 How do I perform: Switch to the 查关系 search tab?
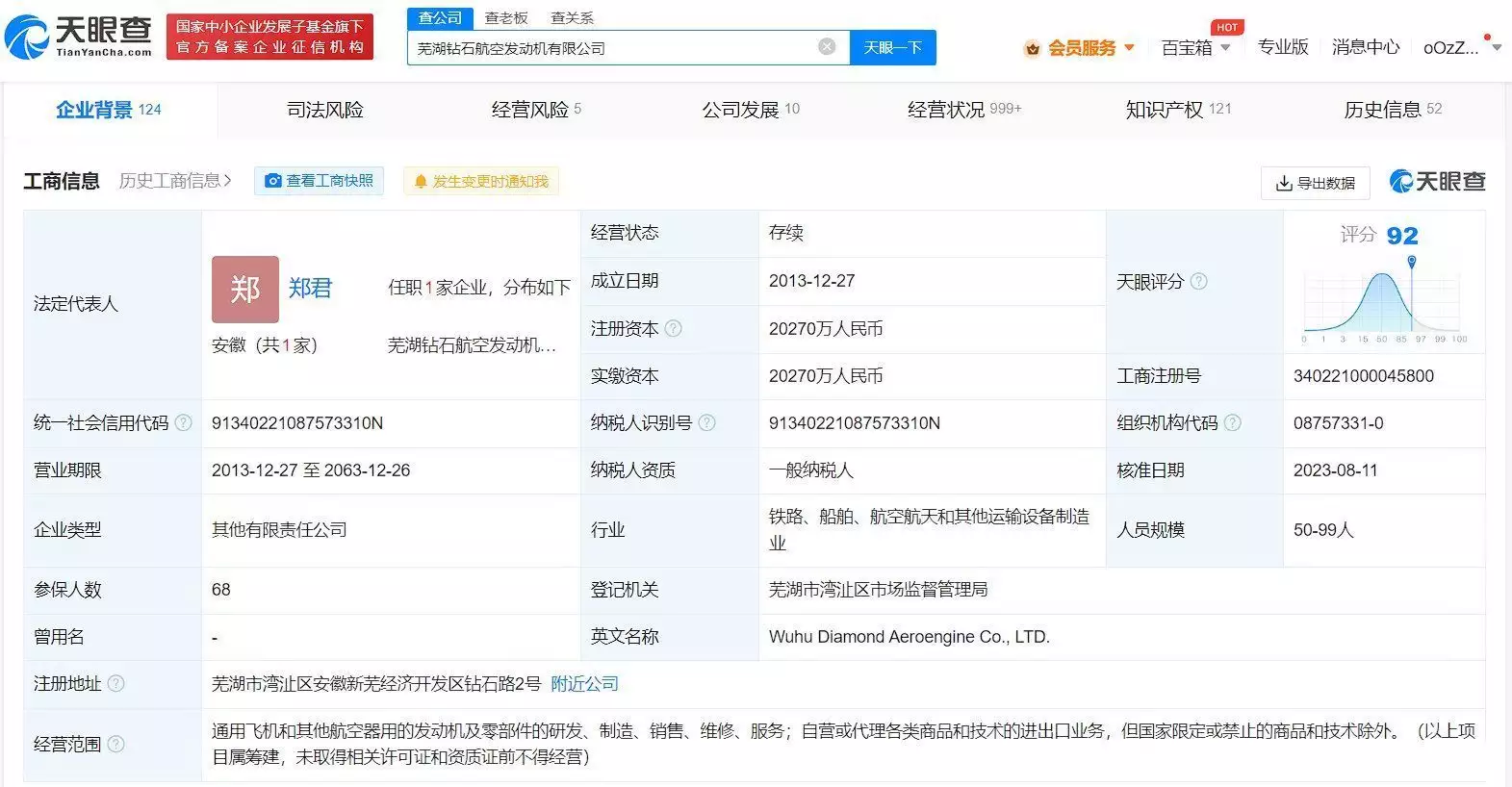click(572, 18)
